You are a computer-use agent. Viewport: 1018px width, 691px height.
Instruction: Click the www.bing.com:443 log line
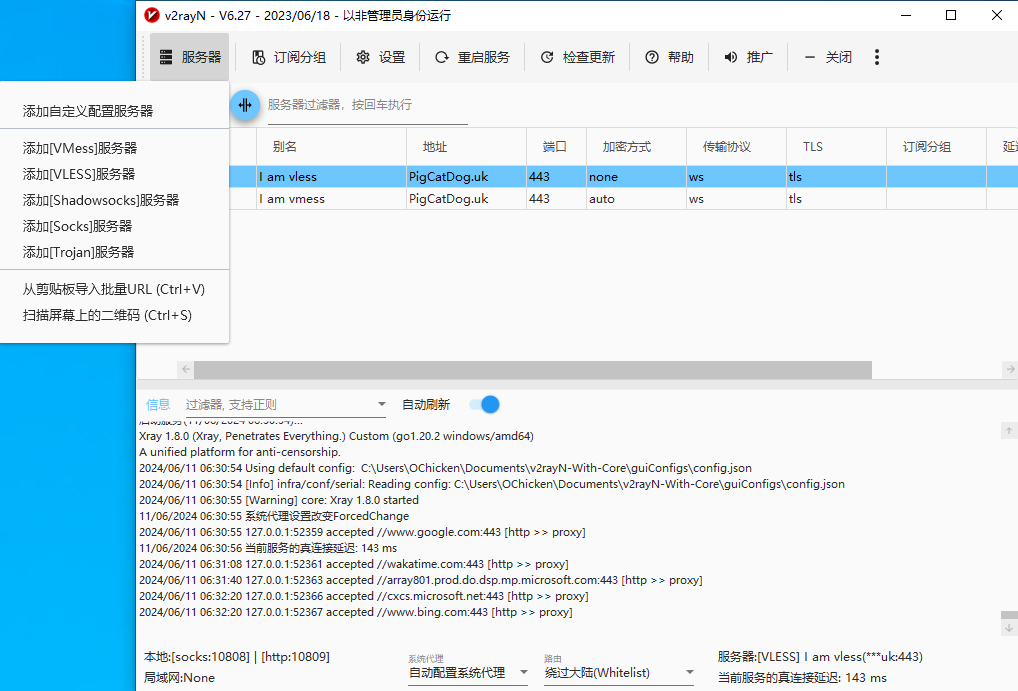tap(356, 612)
